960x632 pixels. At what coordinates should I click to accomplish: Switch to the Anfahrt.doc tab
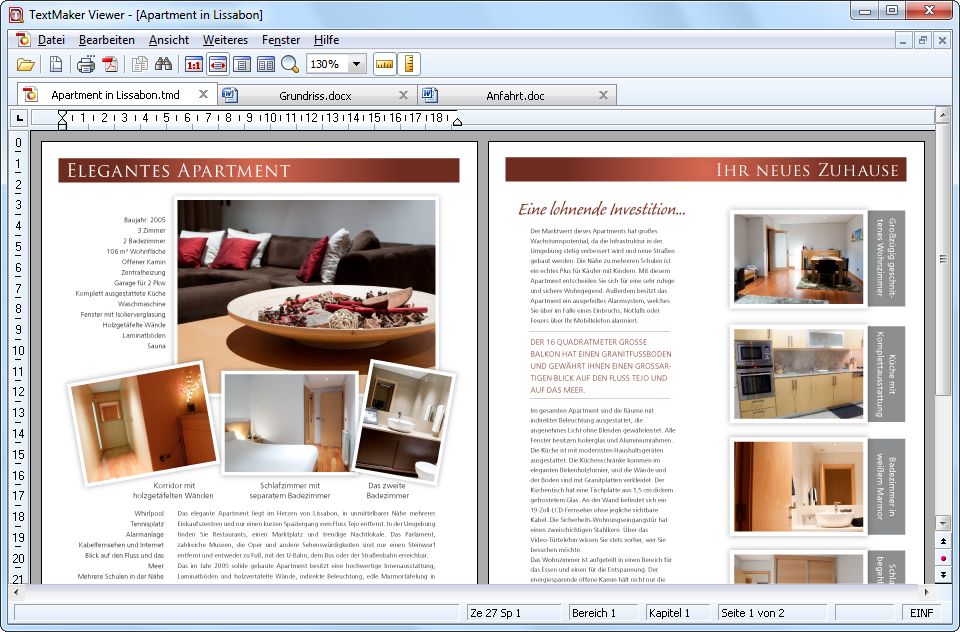(x=516, y=96)
